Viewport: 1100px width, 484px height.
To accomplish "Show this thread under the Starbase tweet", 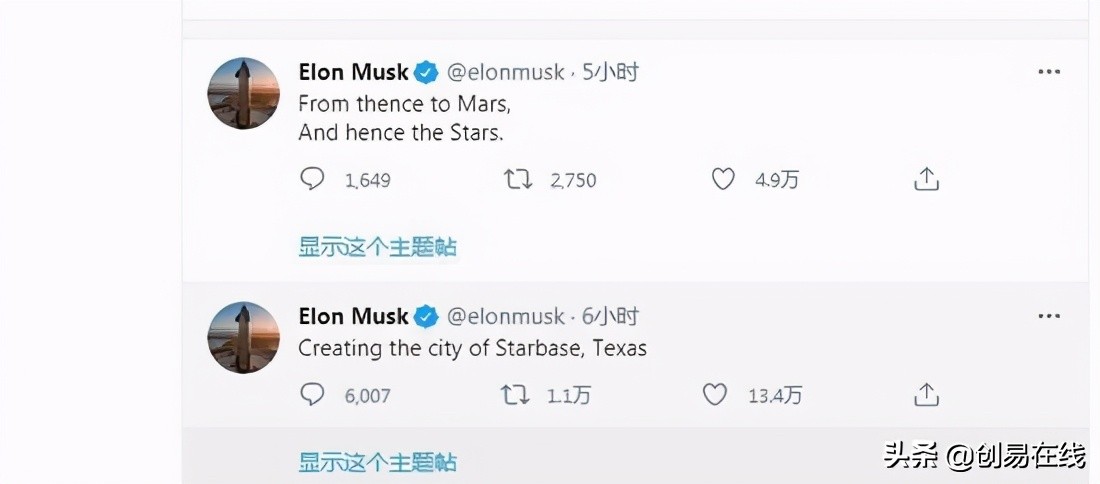I will tap(377, 462).
